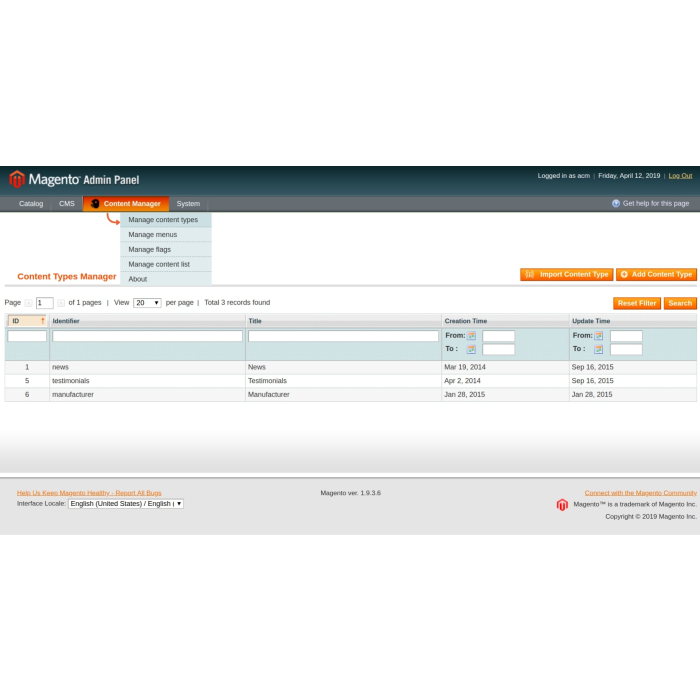This screenshot has width=700, height=700.
Task: Focus the Identifier filter field
Action: click(147, 336)
